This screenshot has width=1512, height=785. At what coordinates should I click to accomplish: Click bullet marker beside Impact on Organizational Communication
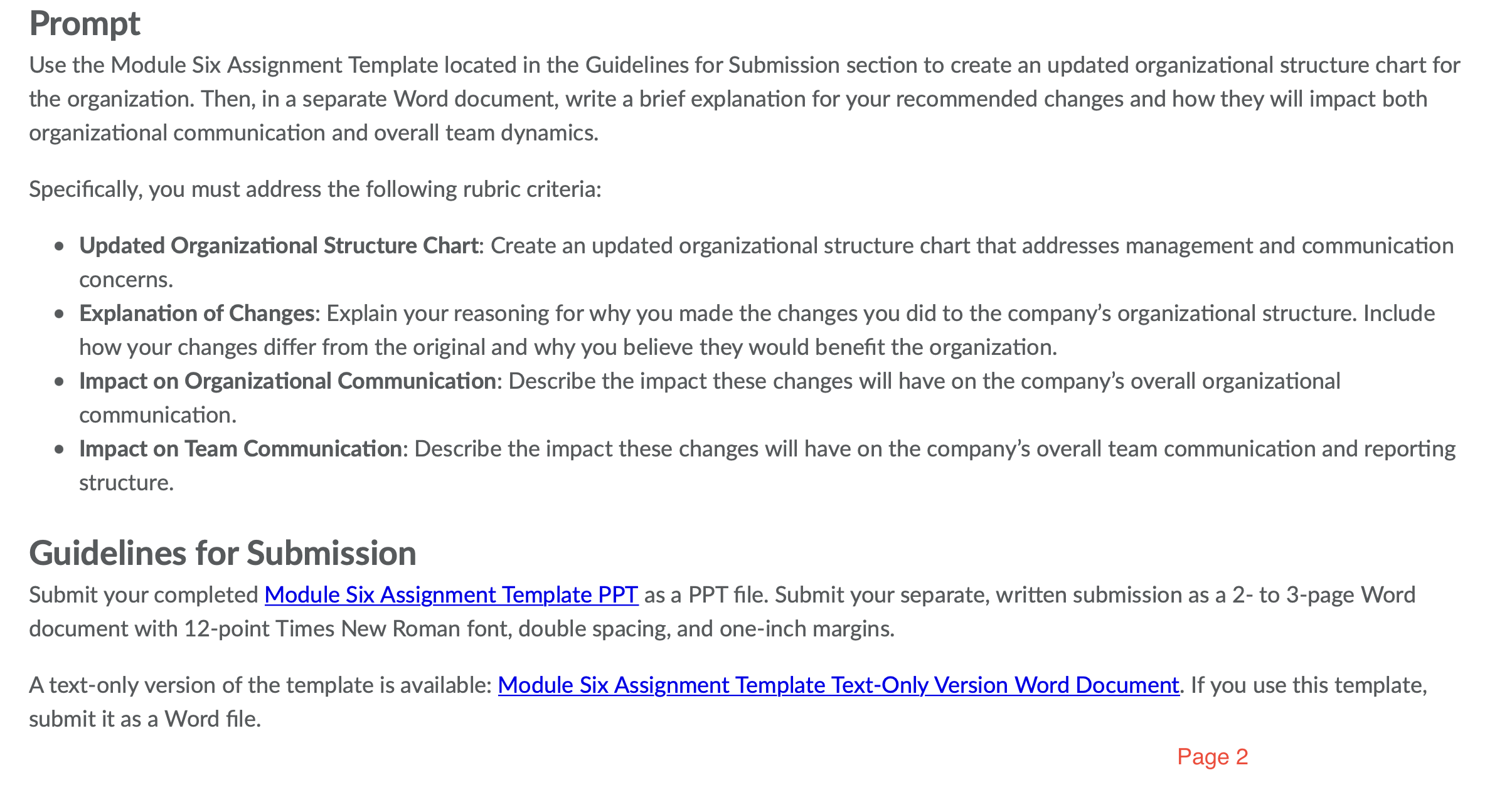pos(59,382)
